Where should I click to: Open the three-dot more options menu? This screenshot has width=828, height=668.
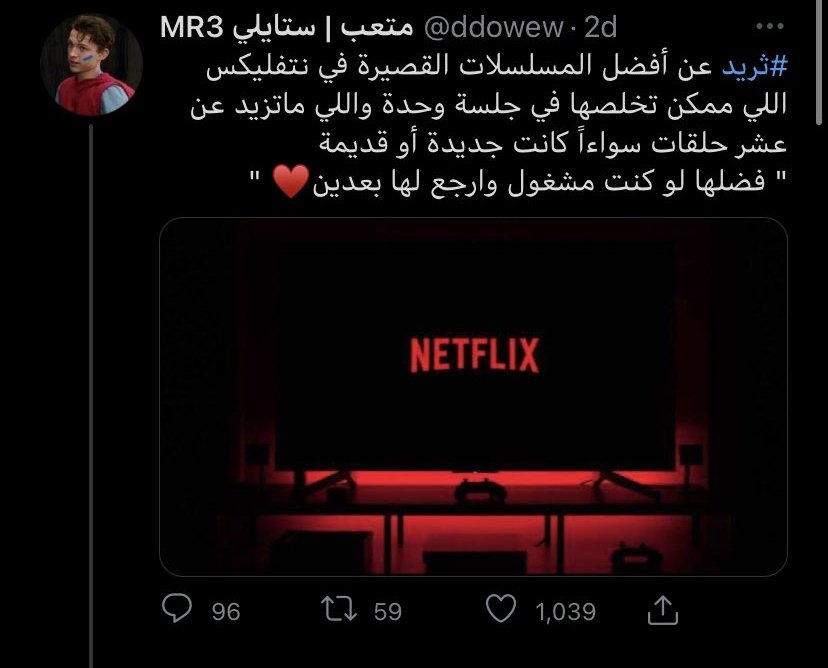[x=769, y=26]
